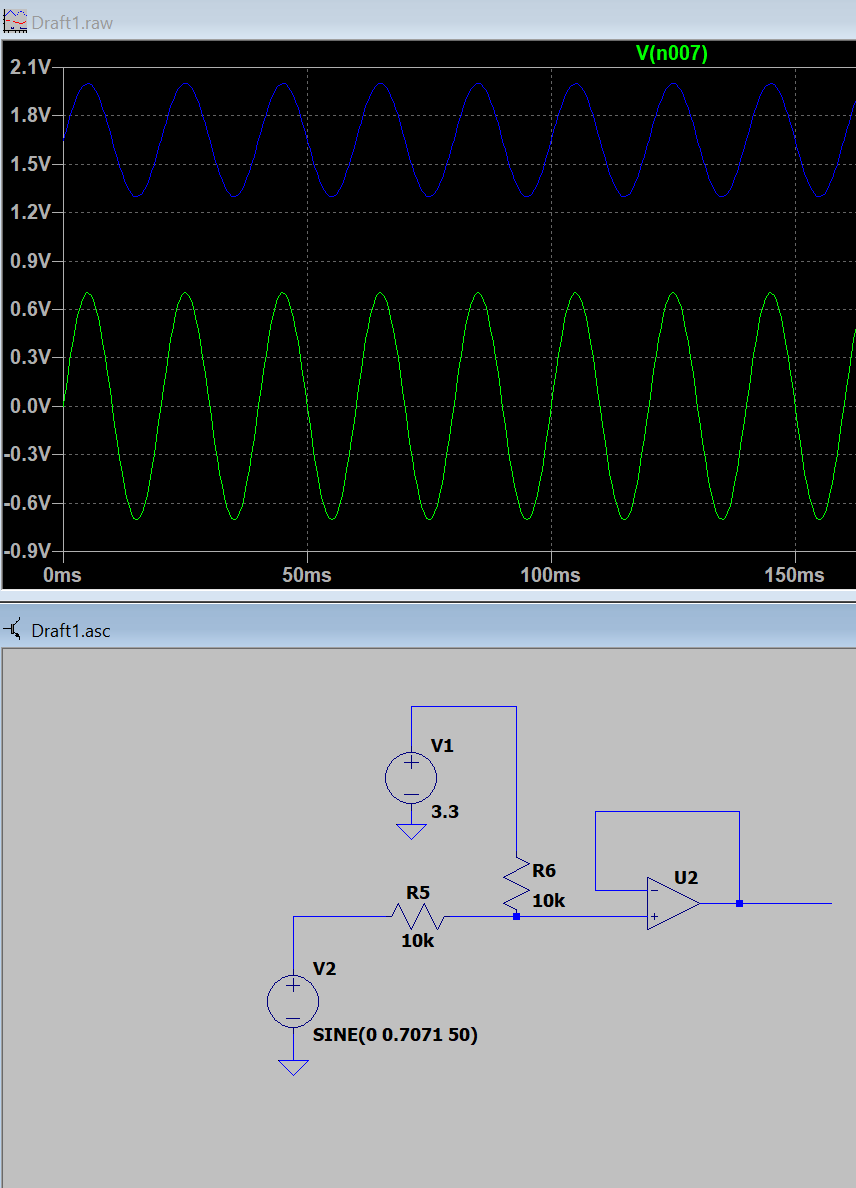Click the junction dot at the op-amp output

click(x=739, y=903)
